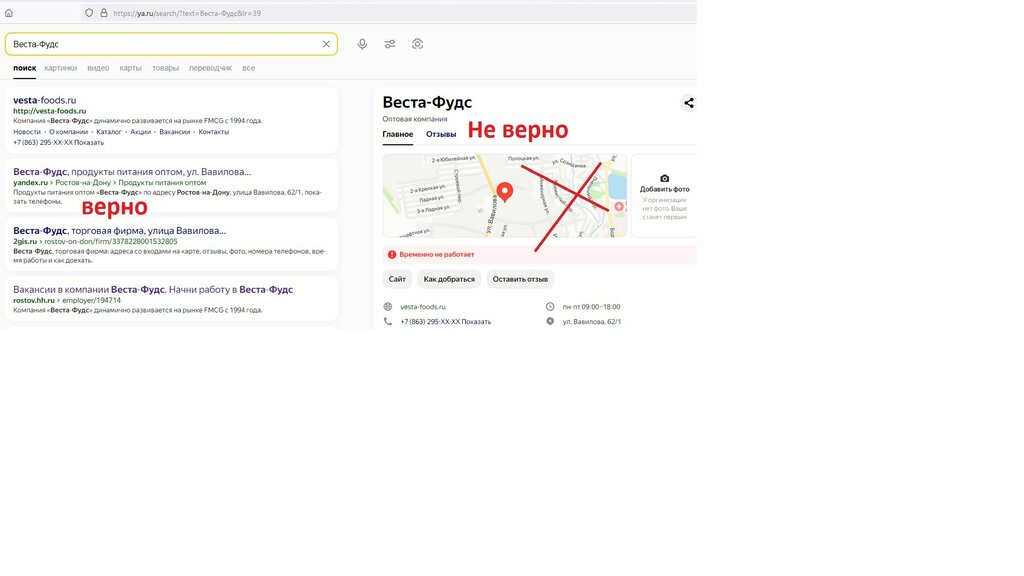Click the globe website icon in card
Image resolution: width=1024 pixels, height=576 pixels.
tap(388, 306)
